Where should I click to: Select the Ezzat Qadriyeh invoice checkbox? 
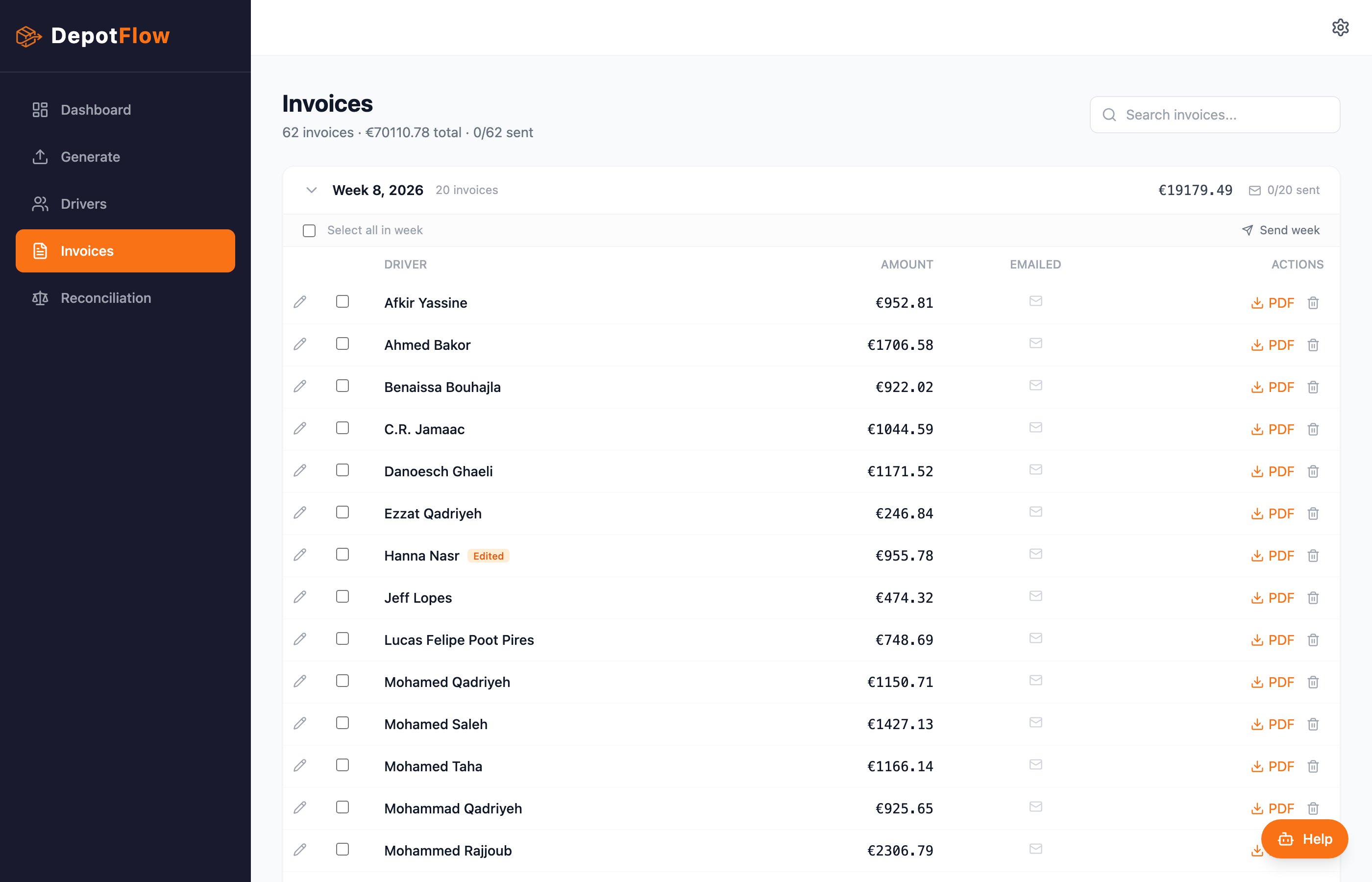[343, 513]
